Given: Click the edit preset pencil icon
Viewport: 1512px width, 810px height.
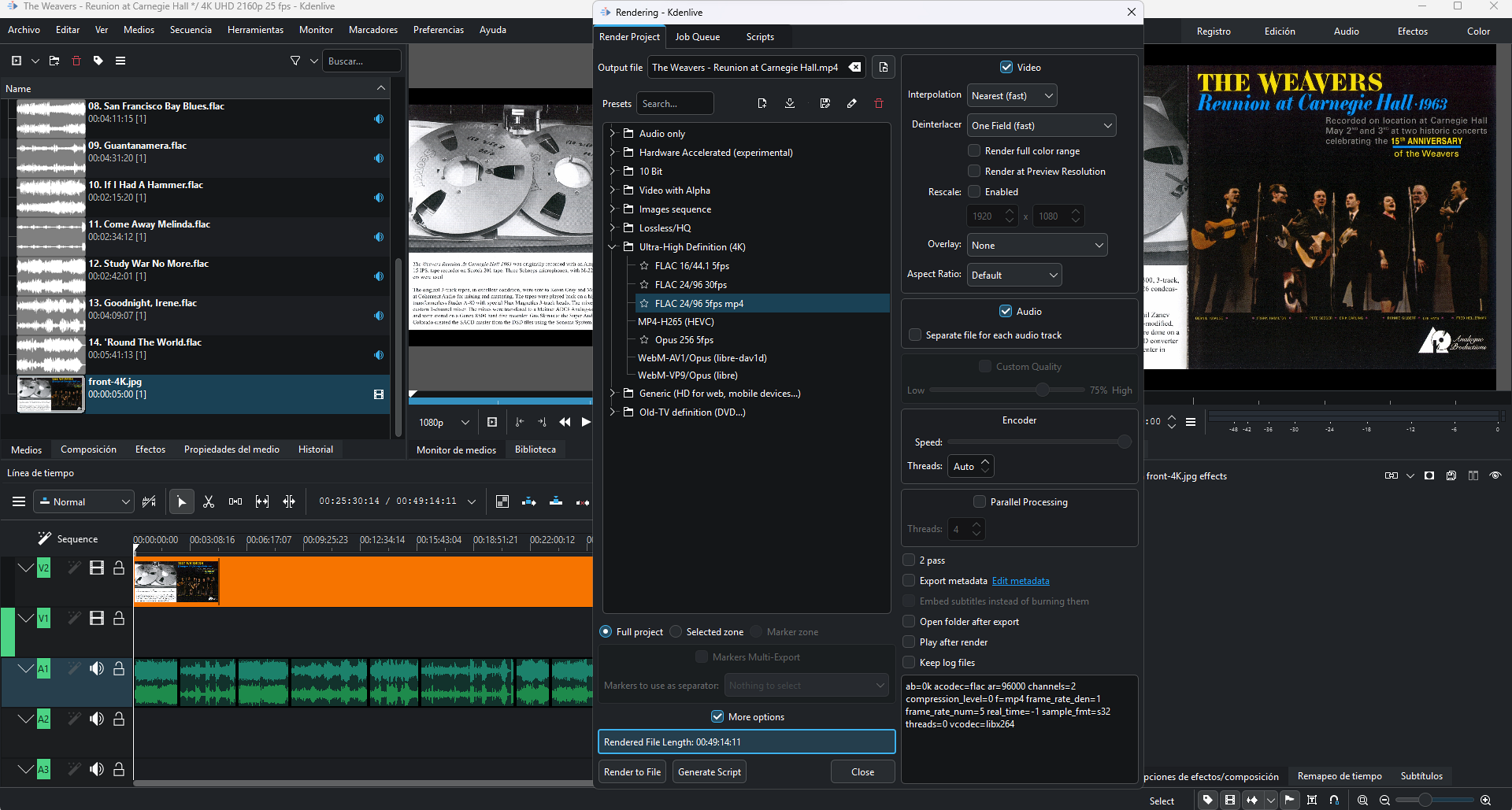Looking at the screenshot, I should pos(852,104).
